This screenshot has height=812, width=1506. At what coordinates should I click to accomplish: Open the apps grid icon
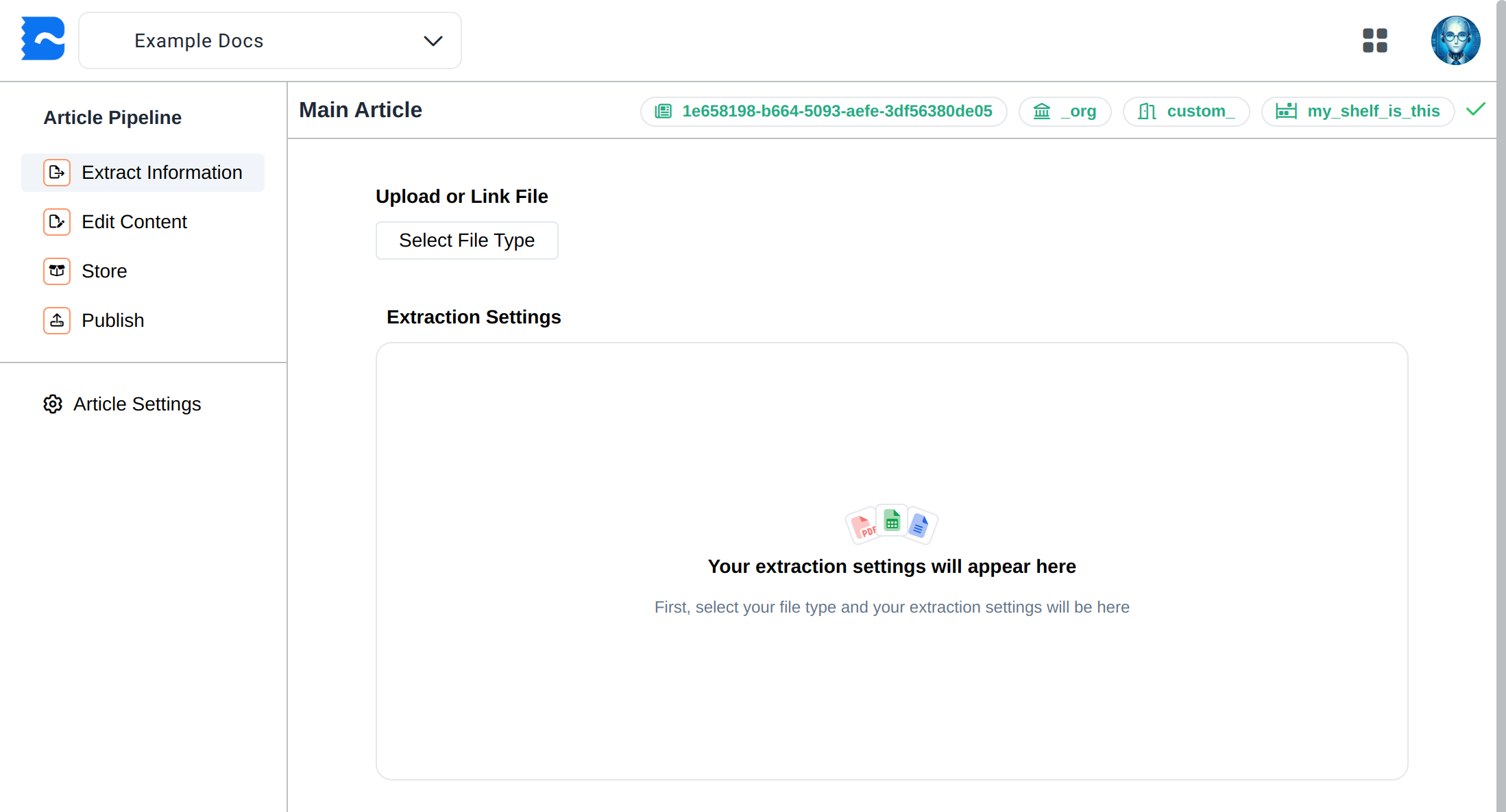click(1374, 40)
